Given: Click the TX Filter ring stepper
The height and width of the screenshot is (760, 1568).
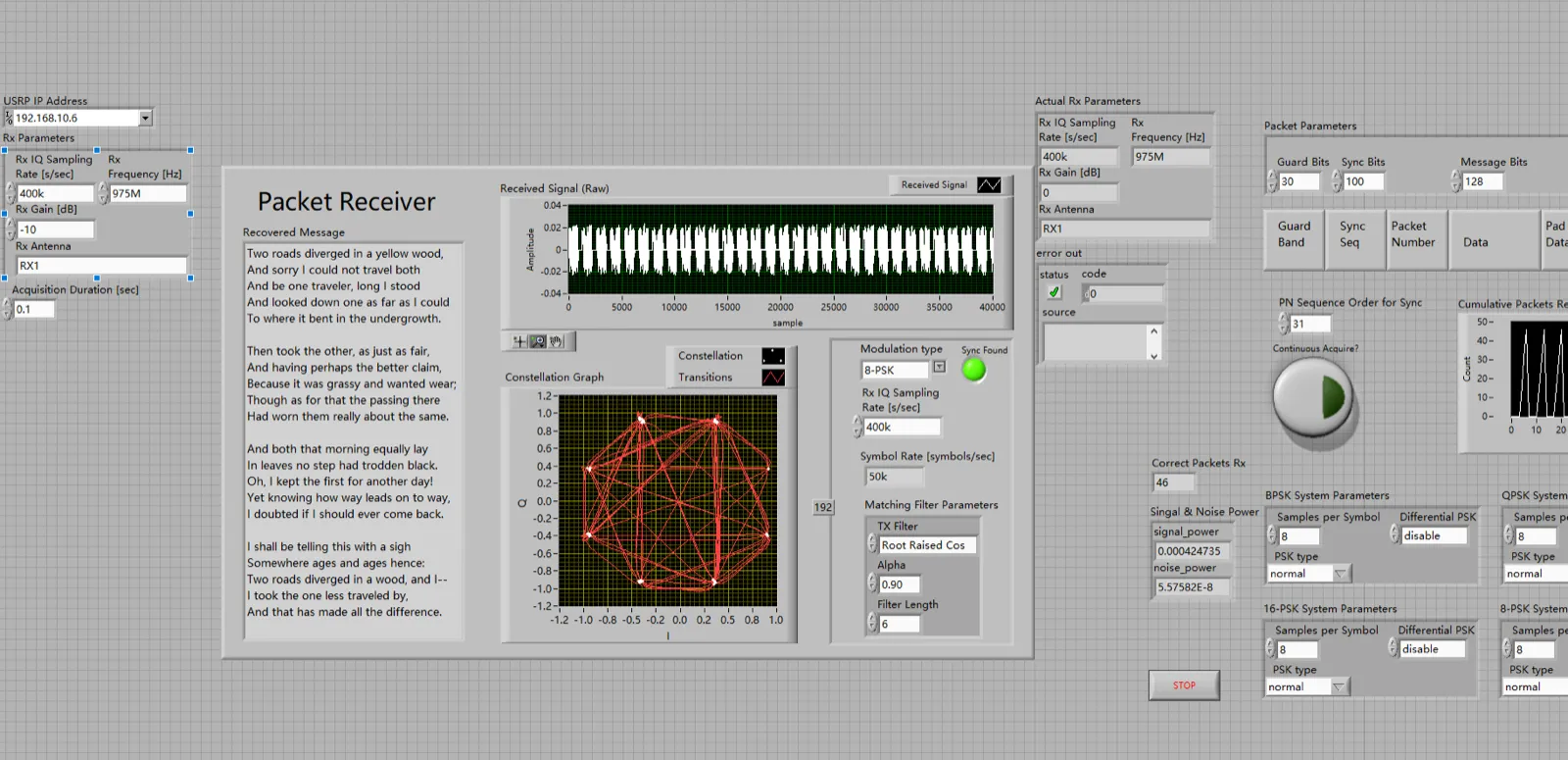Looking at the screenshot, I should pyautogui.click(x=872, y=545).
